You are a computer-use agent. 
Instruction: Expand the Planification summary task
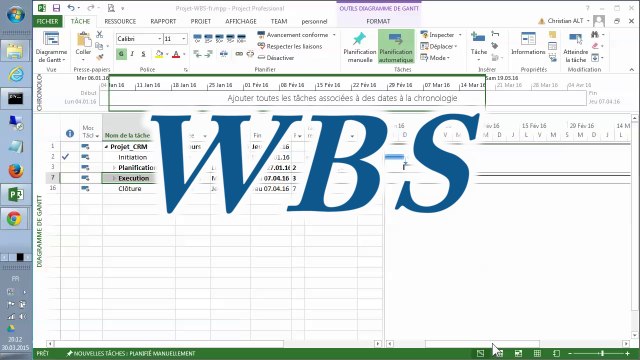point(114,168)
